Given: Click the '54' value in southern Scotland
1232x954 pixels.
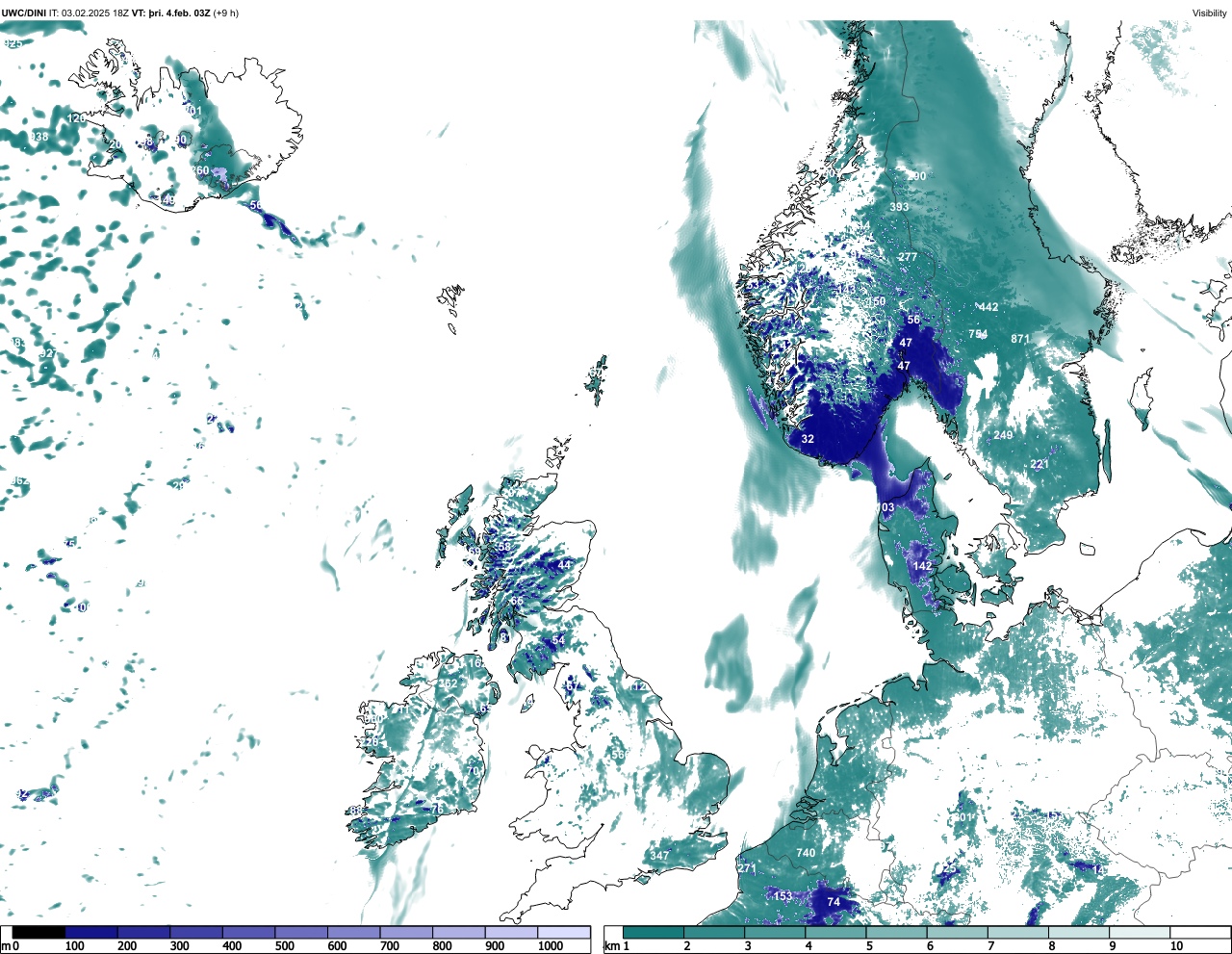Looking at the screenshot, I should pyautogui.click(x=558, y=640).
